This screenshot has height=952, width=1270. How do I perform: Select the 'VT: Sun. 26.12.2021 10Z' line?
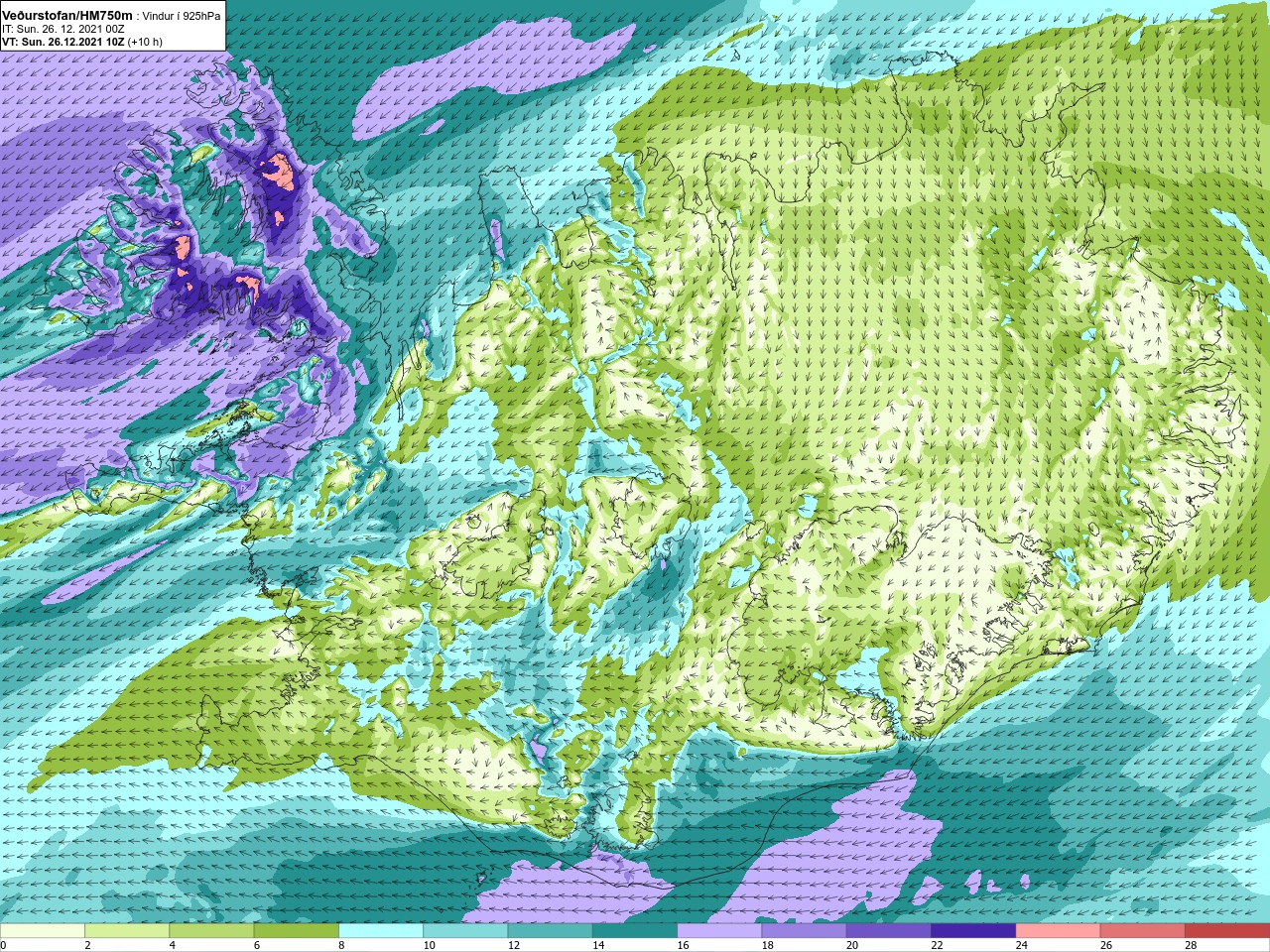tap(63, 42)
